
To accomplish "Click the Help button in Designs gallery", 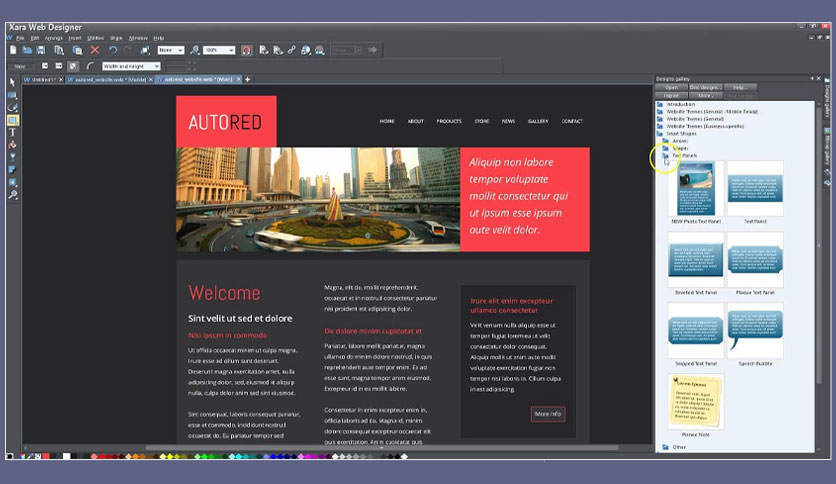I will coord(740,87).
